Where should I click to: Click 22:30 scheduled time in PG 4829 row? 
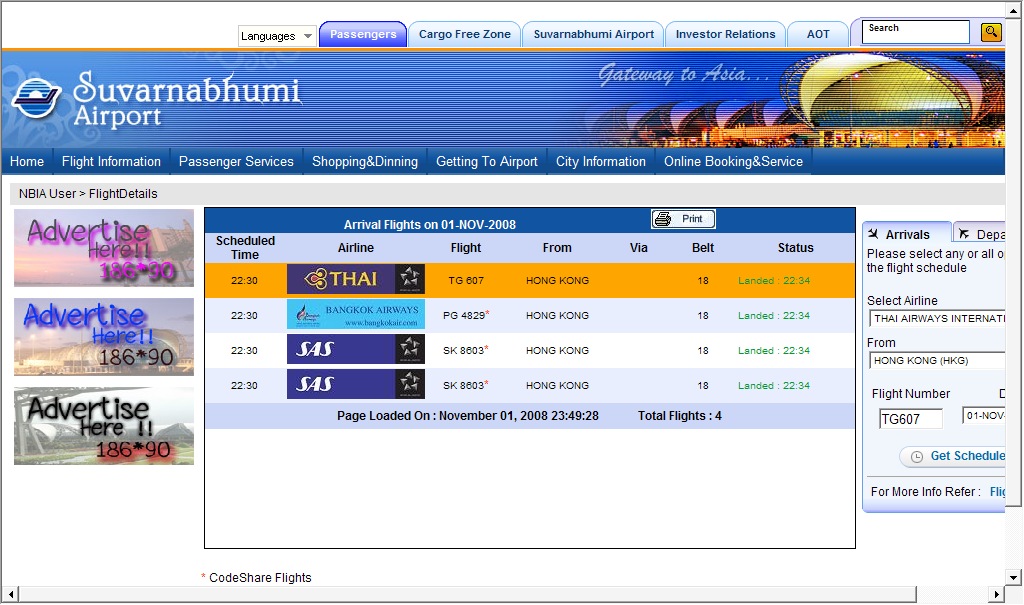244,316
